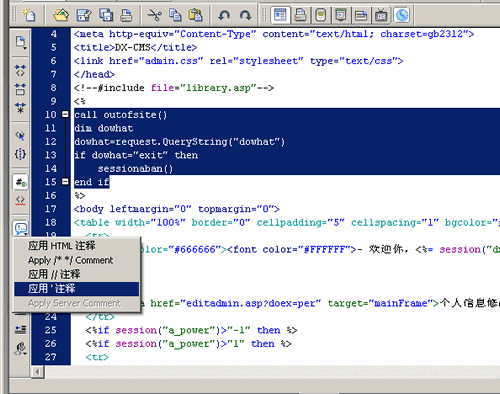Viewport: 500px width, 394px height.
Task: Click the body tag's 'leftmargin="0"' text
Action: tap(150, 209)
